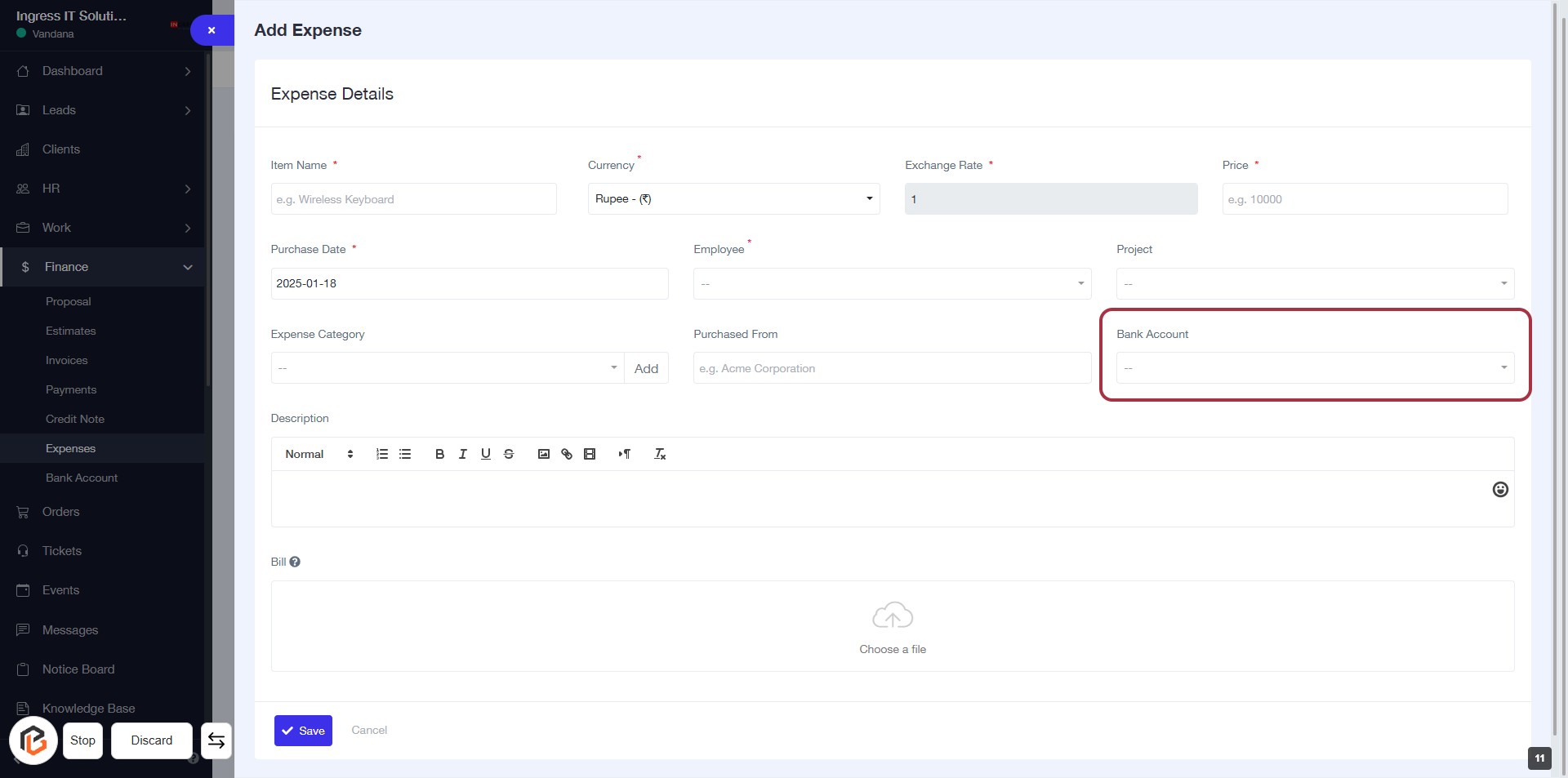Expand the Bank Account dropdown
The image size is (1568, 778).
tap(1314, 368)
